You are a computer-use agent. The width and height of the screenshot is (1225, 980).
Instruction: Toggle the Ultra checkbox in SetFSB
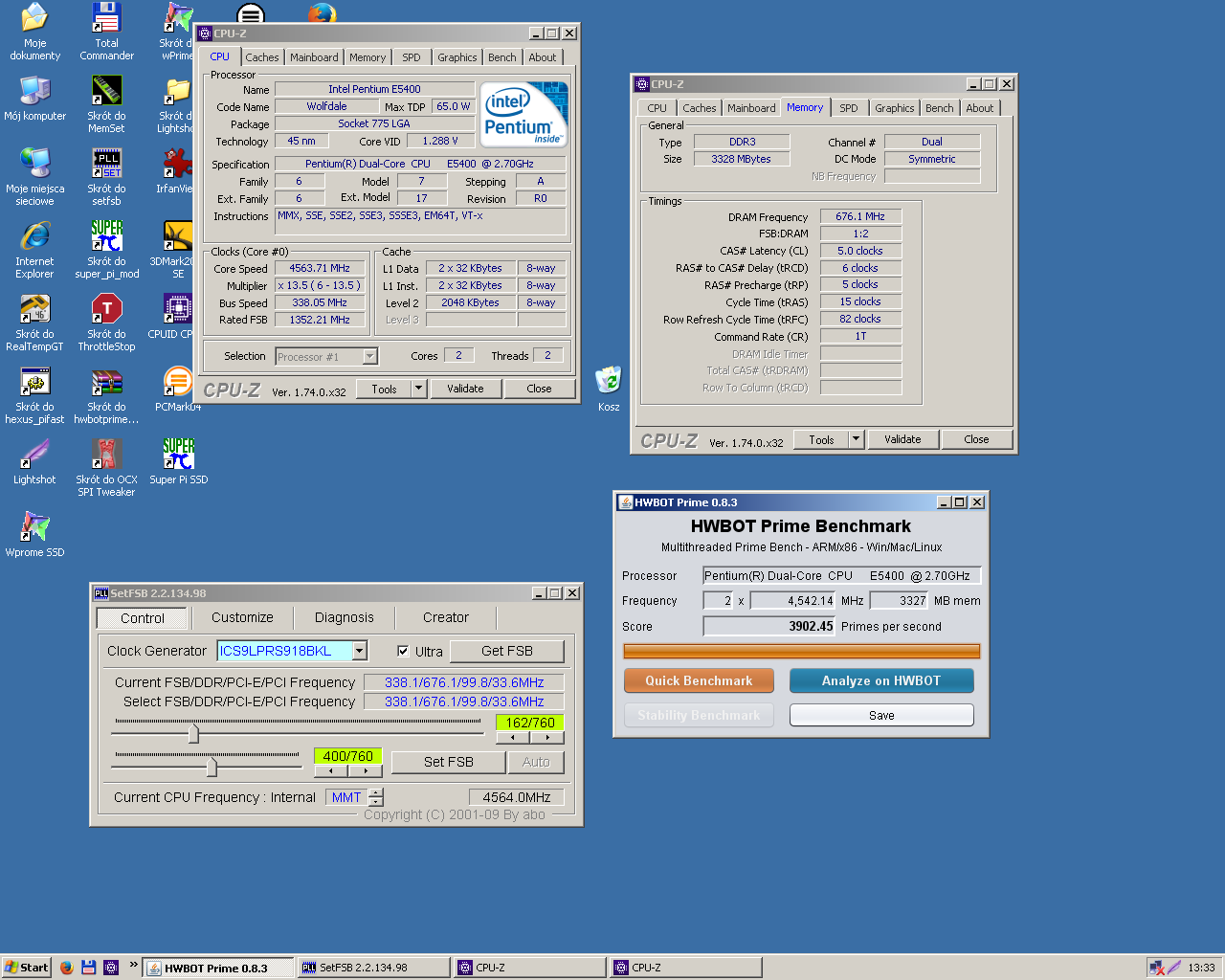pyautogui.click(x=403, y=651)
